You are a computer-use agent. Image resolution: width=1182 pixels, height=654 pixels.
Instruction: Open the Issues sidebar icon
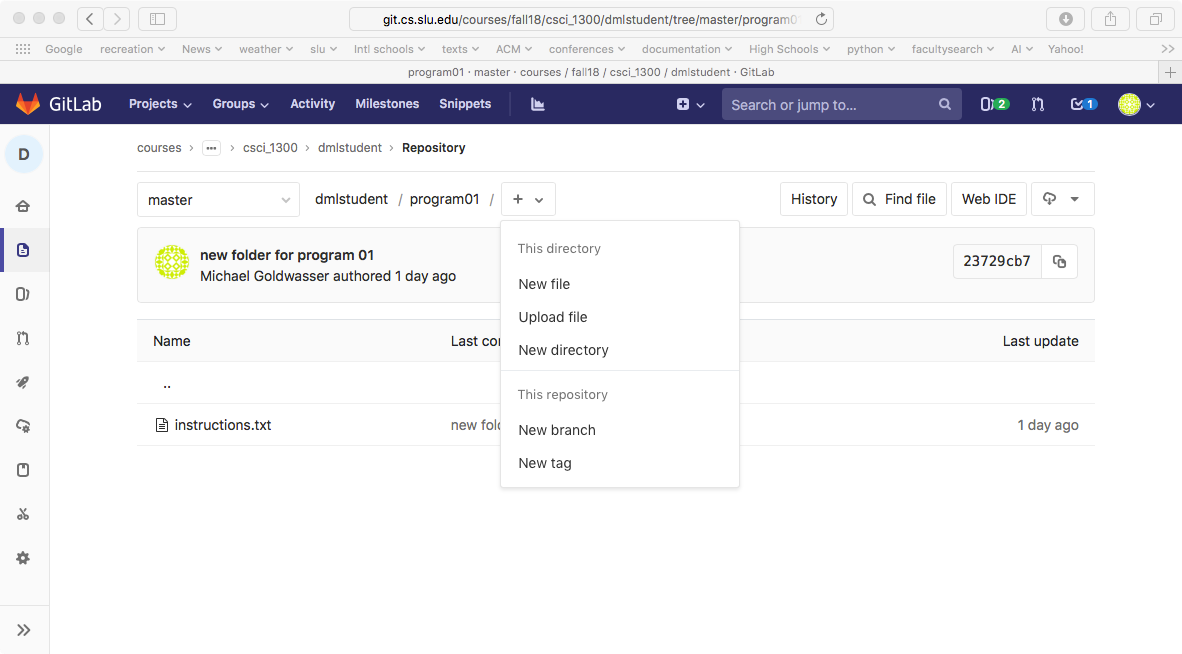coord(23,294)
